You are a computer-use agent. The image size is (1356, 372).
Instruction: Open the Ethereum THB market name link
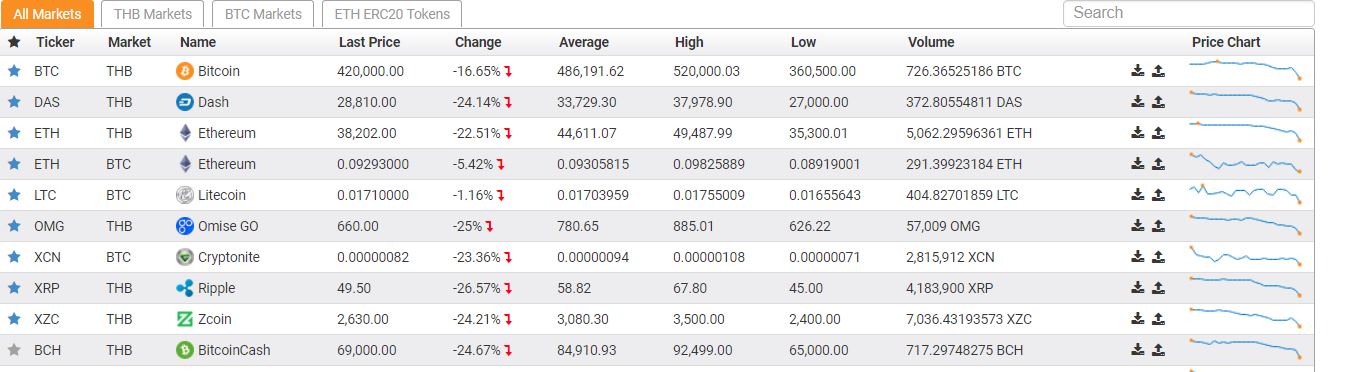(x=227, y=133)
